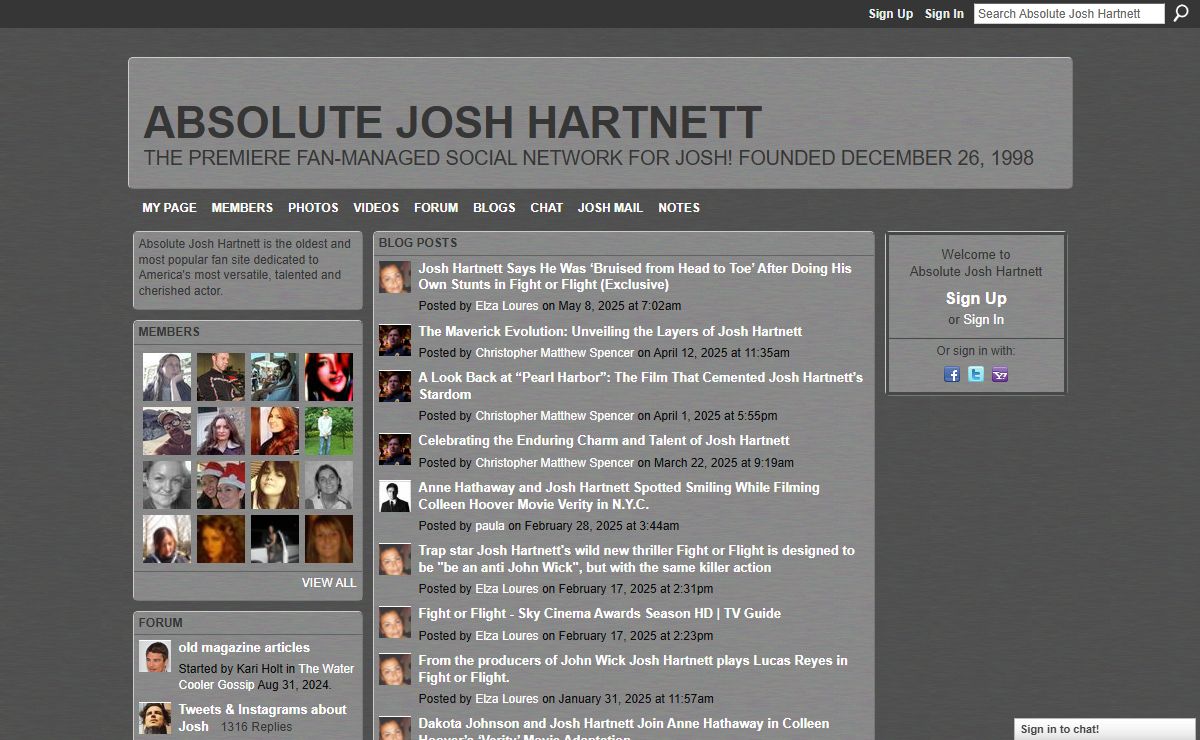Screen dimensions: 1200x740
Task: Open 'Tweets & Instagrams about Josh' topic
Action: (262, 718)
